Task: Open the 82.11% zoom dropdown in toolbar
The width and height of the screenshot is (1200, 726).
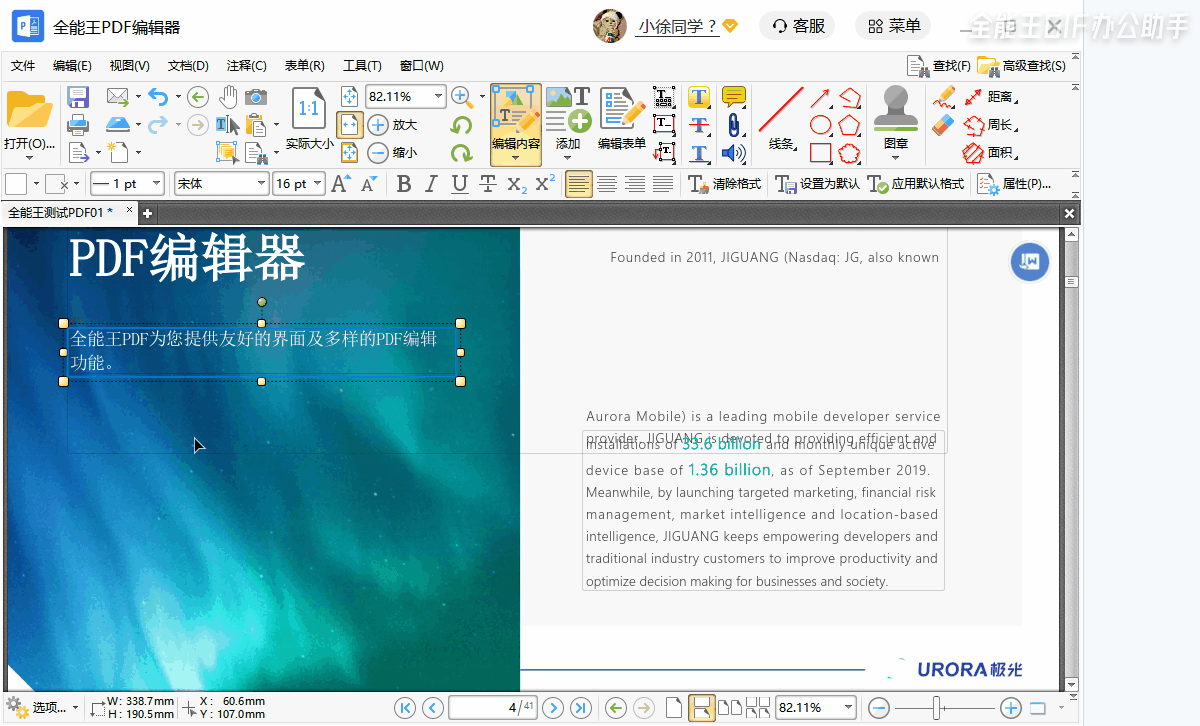Action: [437, 97]
